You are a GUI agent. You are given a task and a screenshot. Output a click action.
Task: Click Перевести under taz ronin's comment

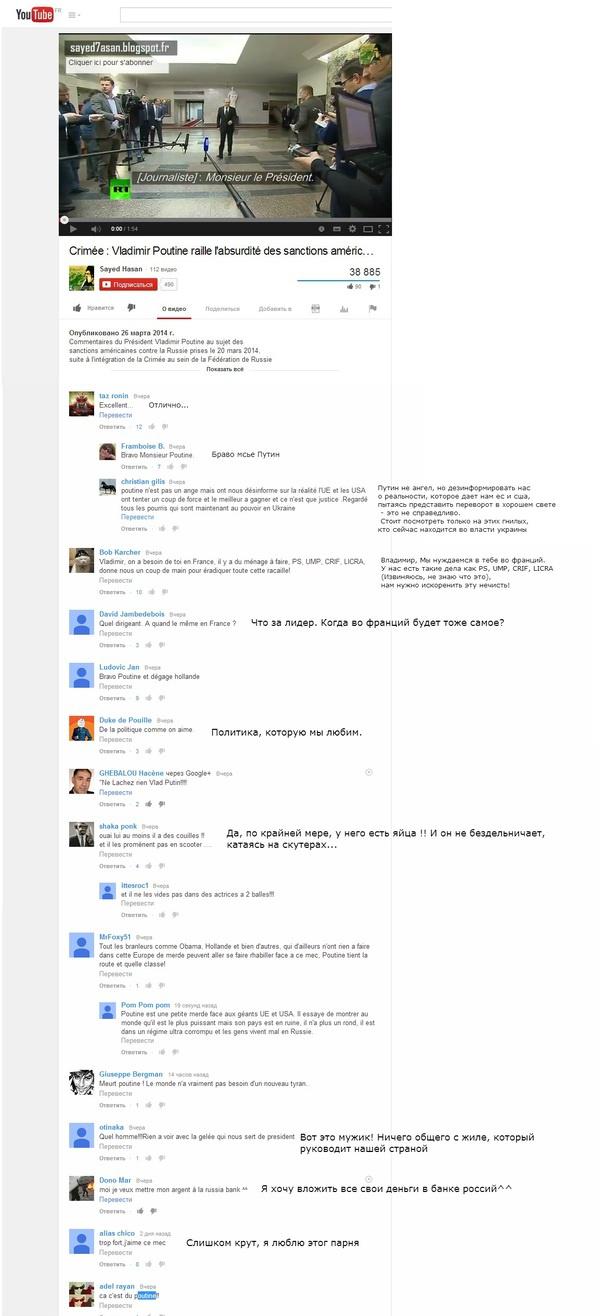[x=116, y=414]
